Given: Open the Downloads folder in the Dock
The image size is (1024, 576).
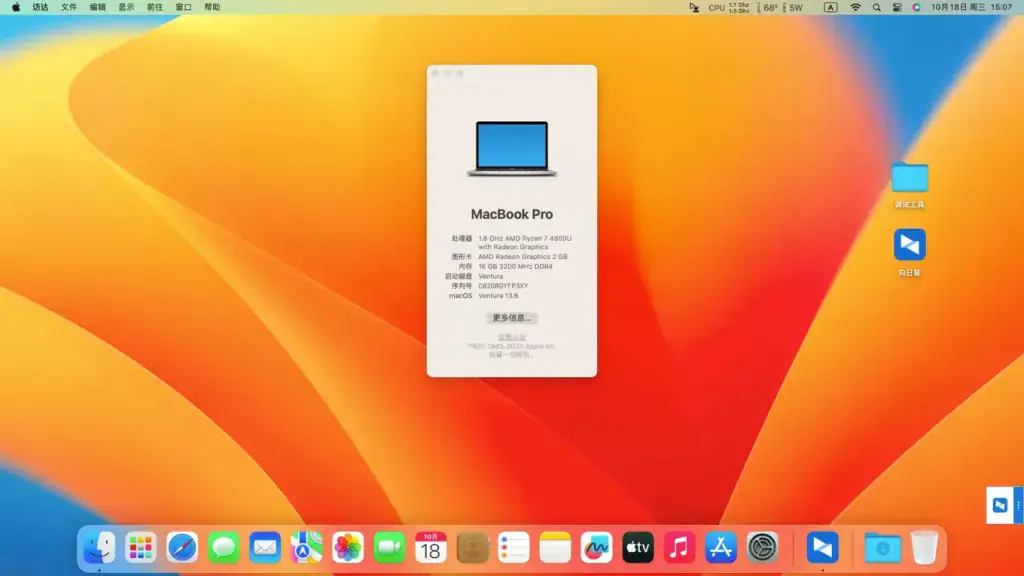Looking at the screenshot, I should [x=882, y=547].
